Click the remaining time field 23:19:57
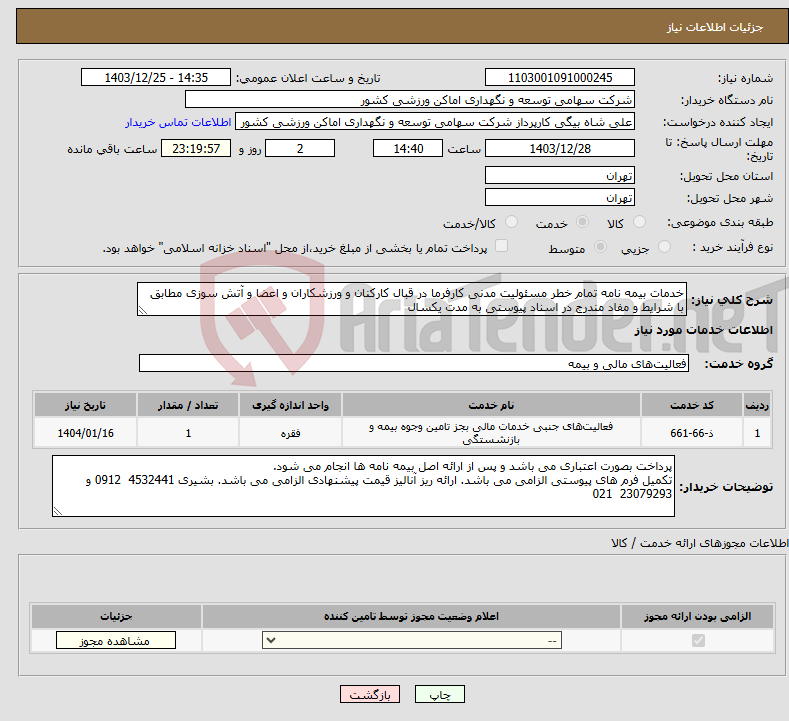 196,148
